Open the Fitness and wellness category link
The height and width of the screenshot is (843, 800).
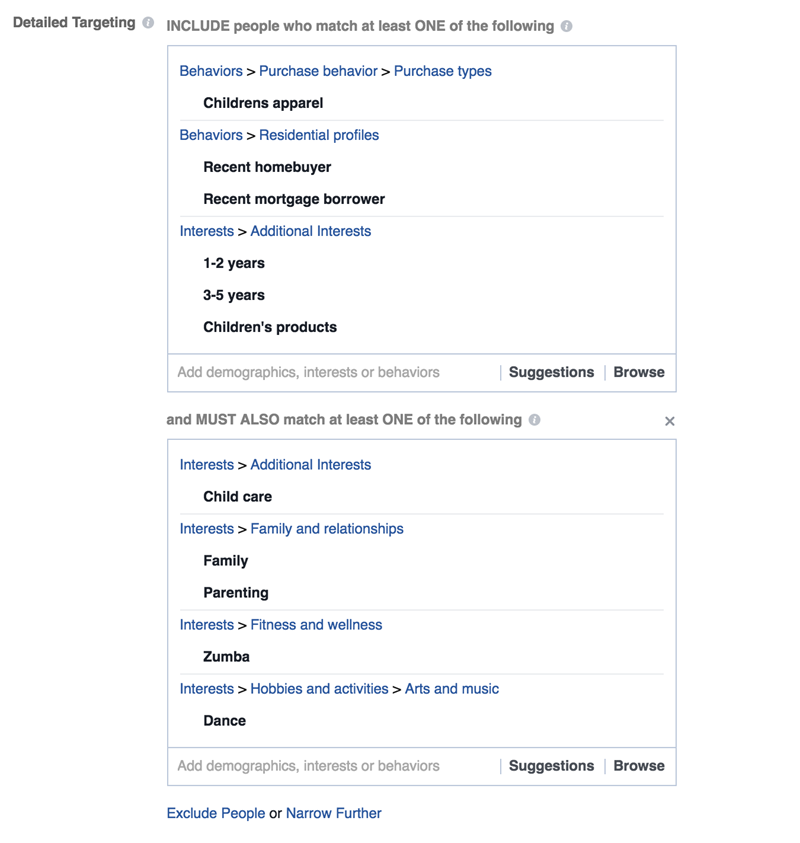click(316, 625)
